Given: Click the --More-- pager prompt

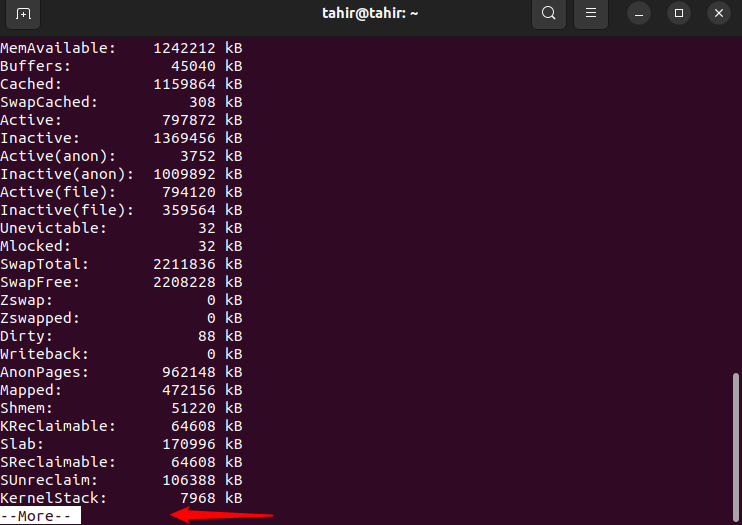Looking at the screenshot, I should click(40, 516).
